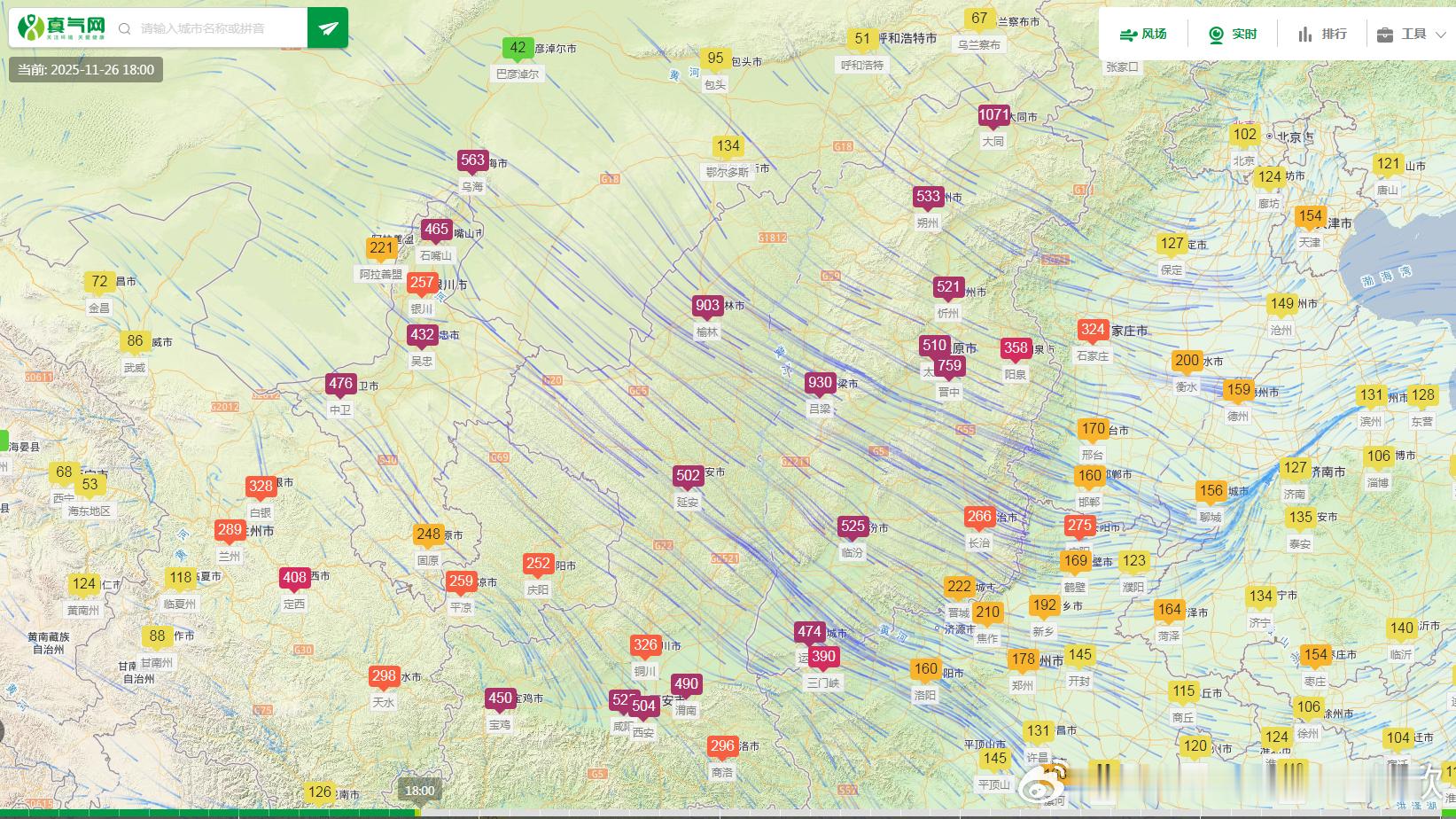Click the 200 AQI marker for 衡水

pos(1187,362)
